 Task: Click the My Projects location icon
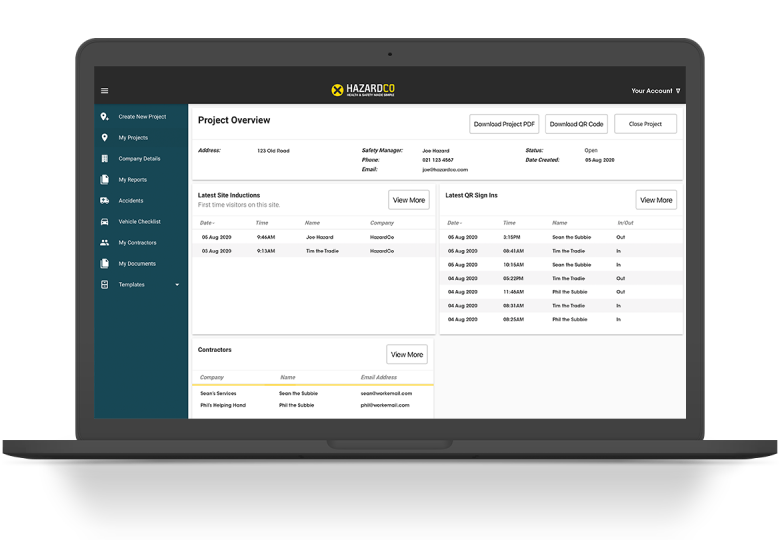point(105,138)
